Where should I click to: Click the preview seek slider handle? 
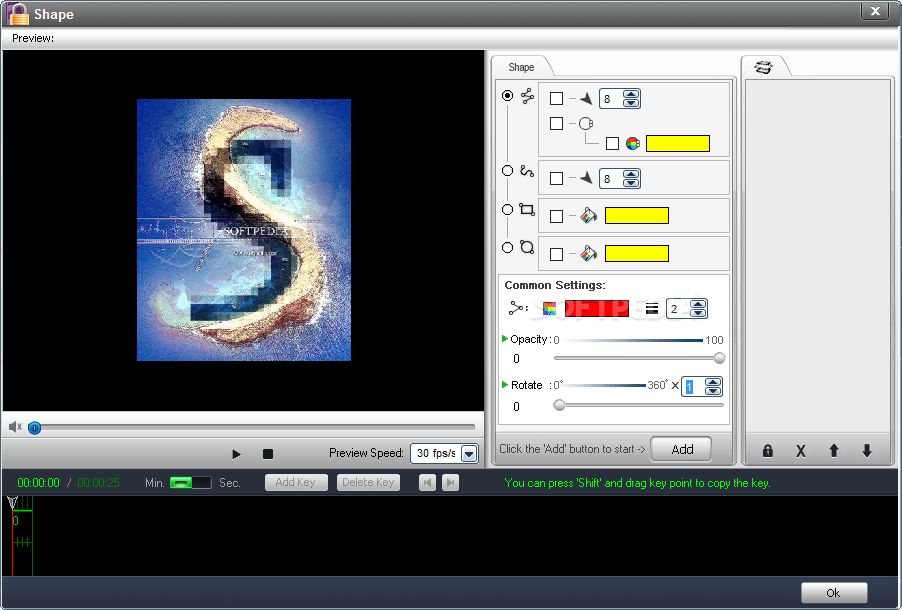pos(35,428)
